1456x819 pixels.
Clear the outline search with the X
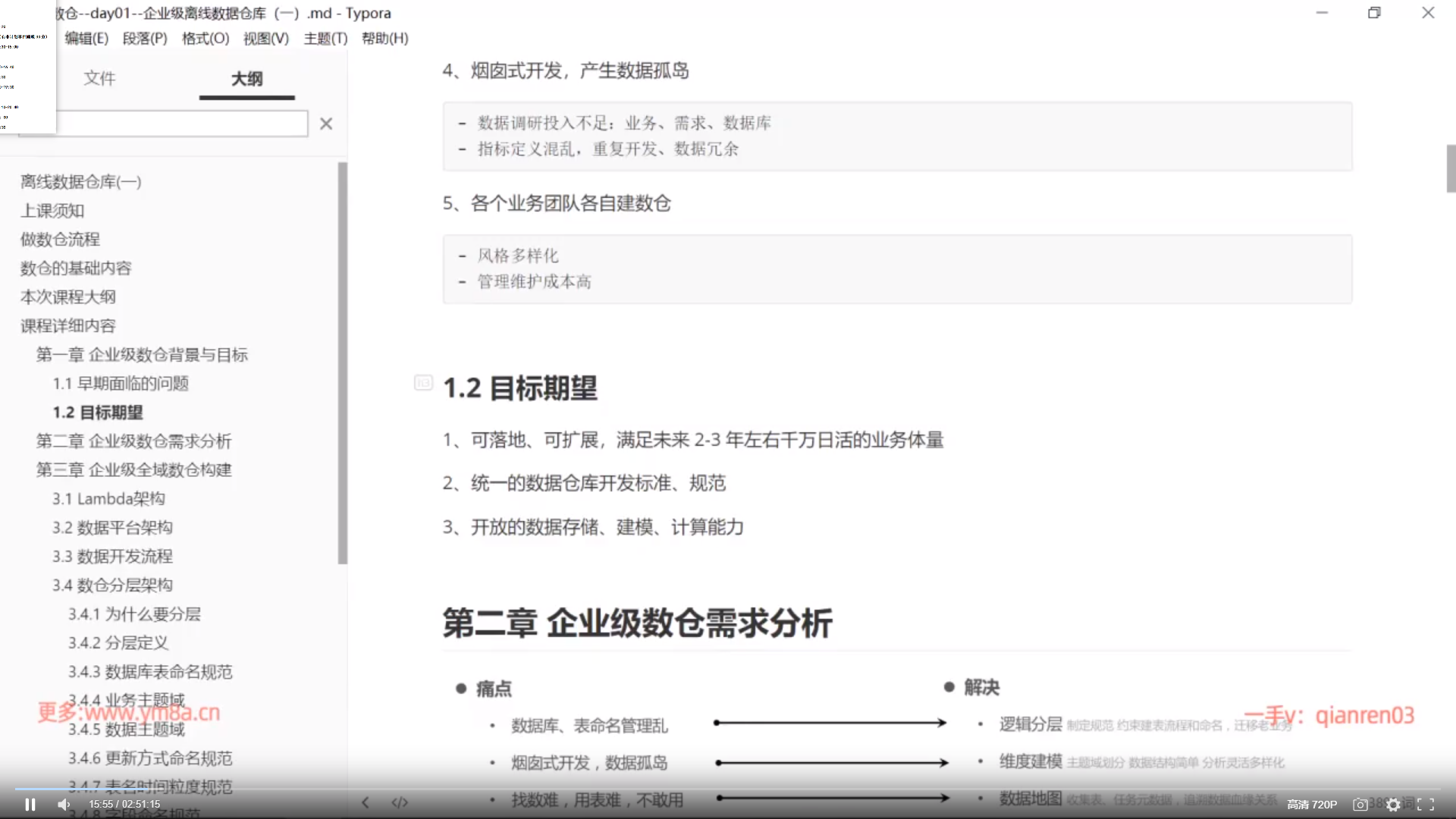click(326, 124)
